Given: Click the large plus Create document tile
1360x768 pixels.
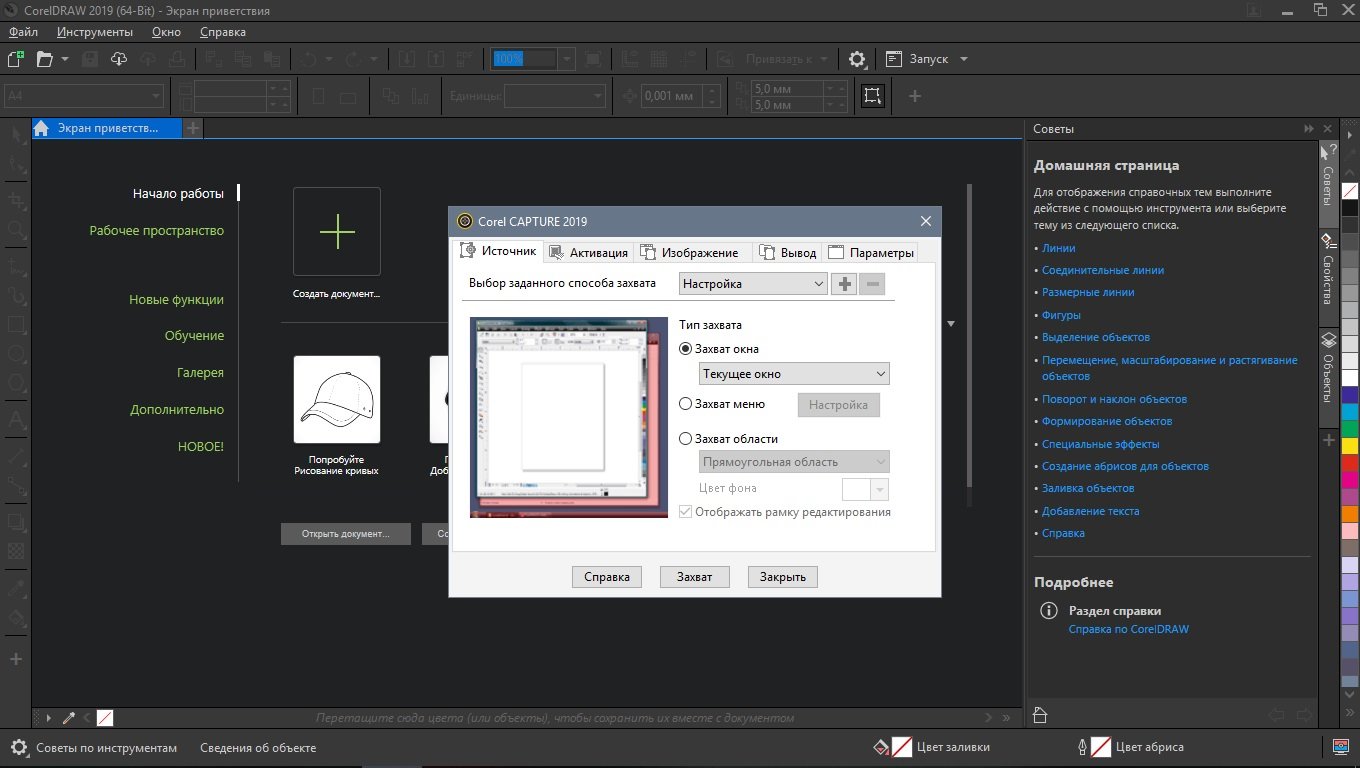Looking at the screenshot, I should click(x=337, y=231).
